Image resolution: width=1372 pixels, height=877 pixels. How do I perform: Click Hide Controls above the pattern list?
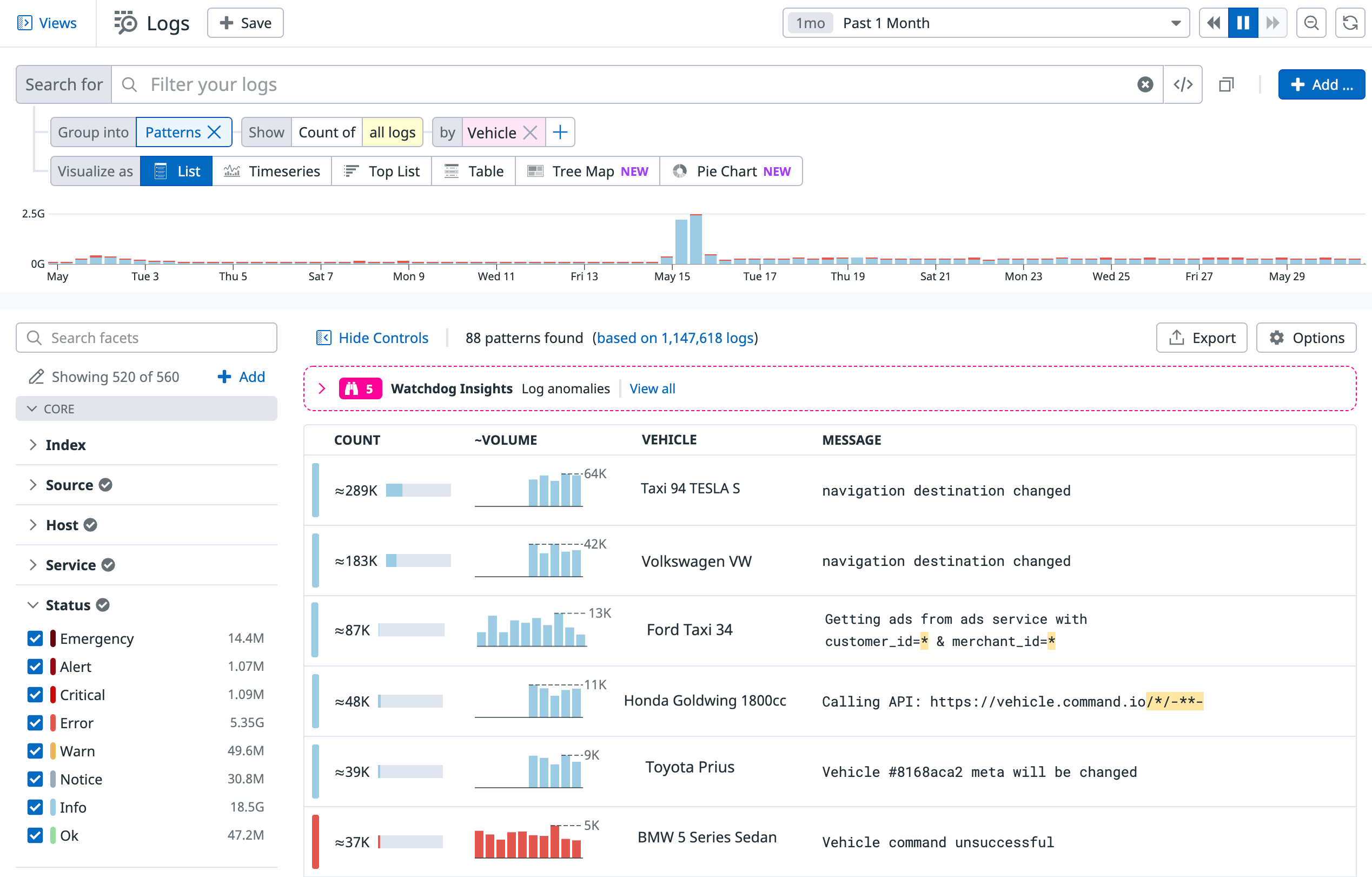[x=383, y=338]
